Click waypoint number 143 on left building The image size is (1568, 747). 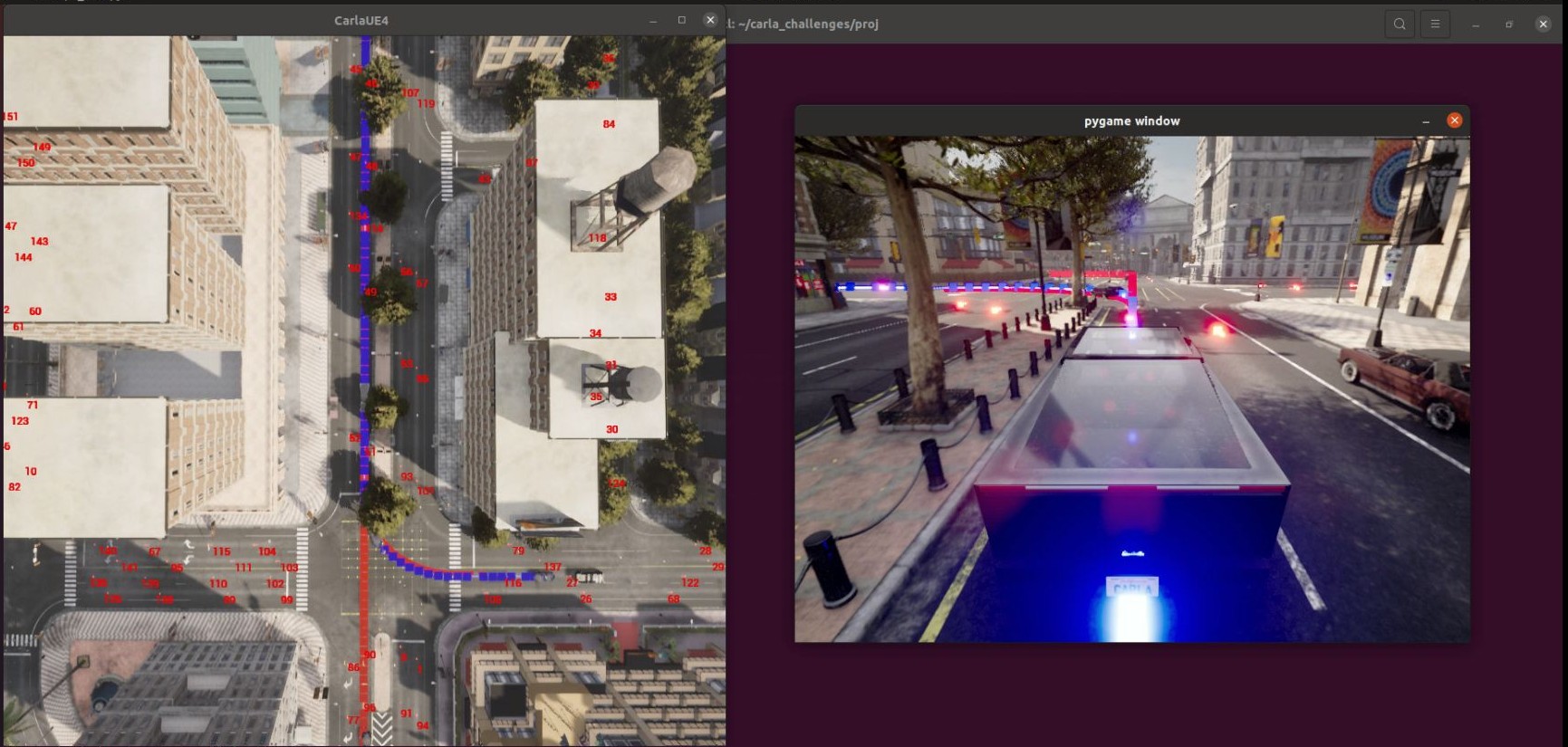point(39,242)
